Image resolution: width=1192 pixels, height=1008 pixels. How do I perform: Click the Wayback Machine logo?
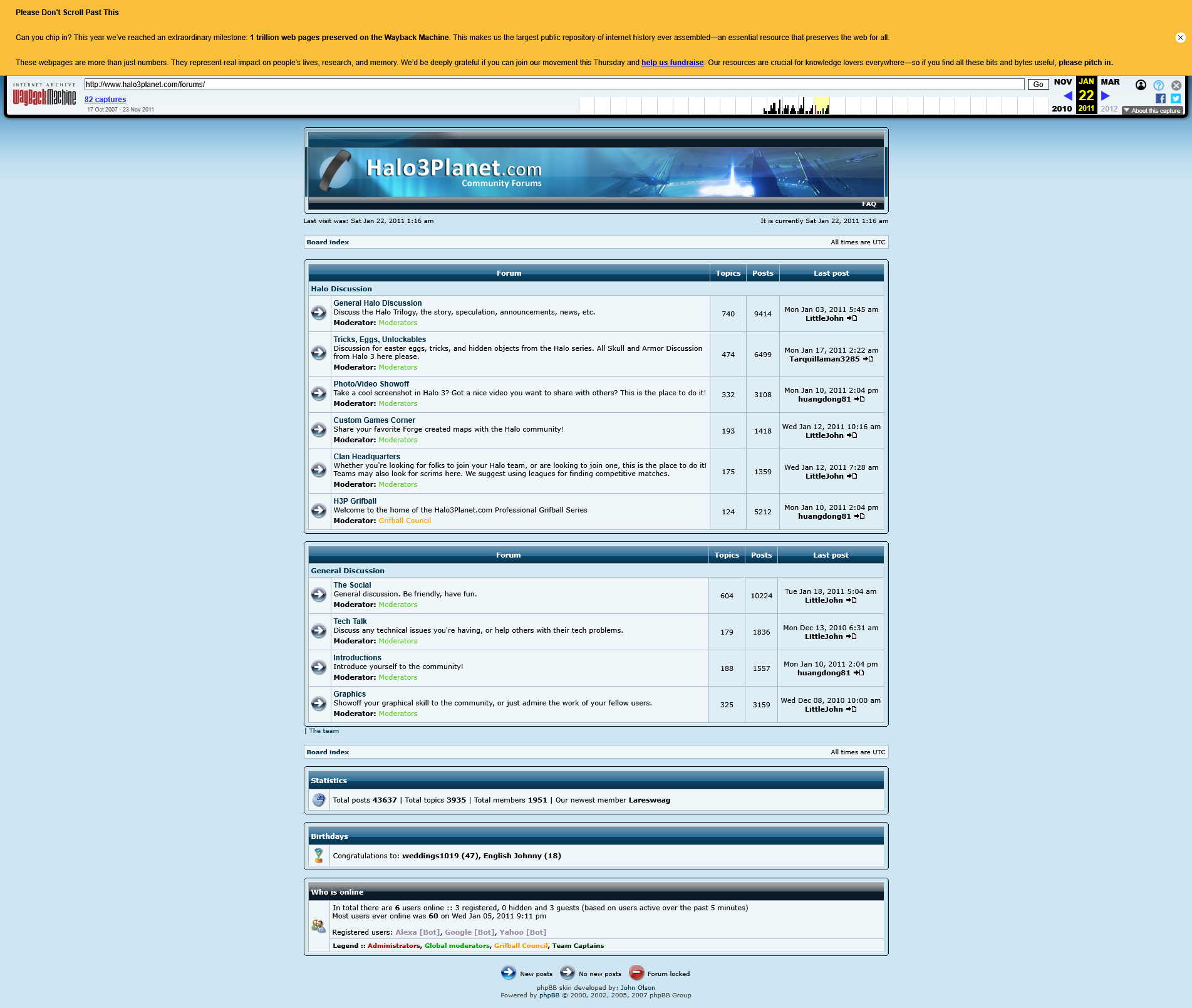(x=44, y=95)
